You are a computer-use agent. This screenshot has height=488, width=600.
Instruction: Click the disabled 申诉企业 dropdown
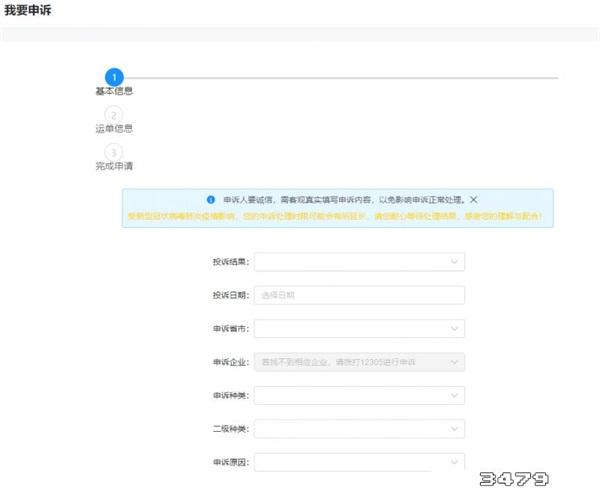[x=359, y=362]
